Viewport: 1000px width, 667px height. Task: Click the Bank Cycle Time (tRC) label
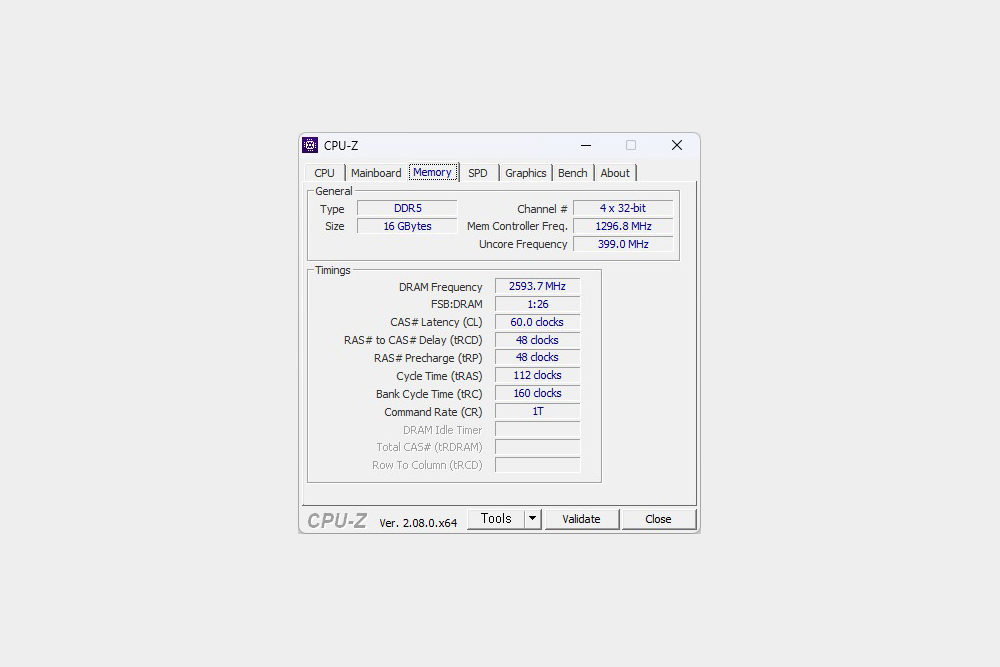(429, 394)
